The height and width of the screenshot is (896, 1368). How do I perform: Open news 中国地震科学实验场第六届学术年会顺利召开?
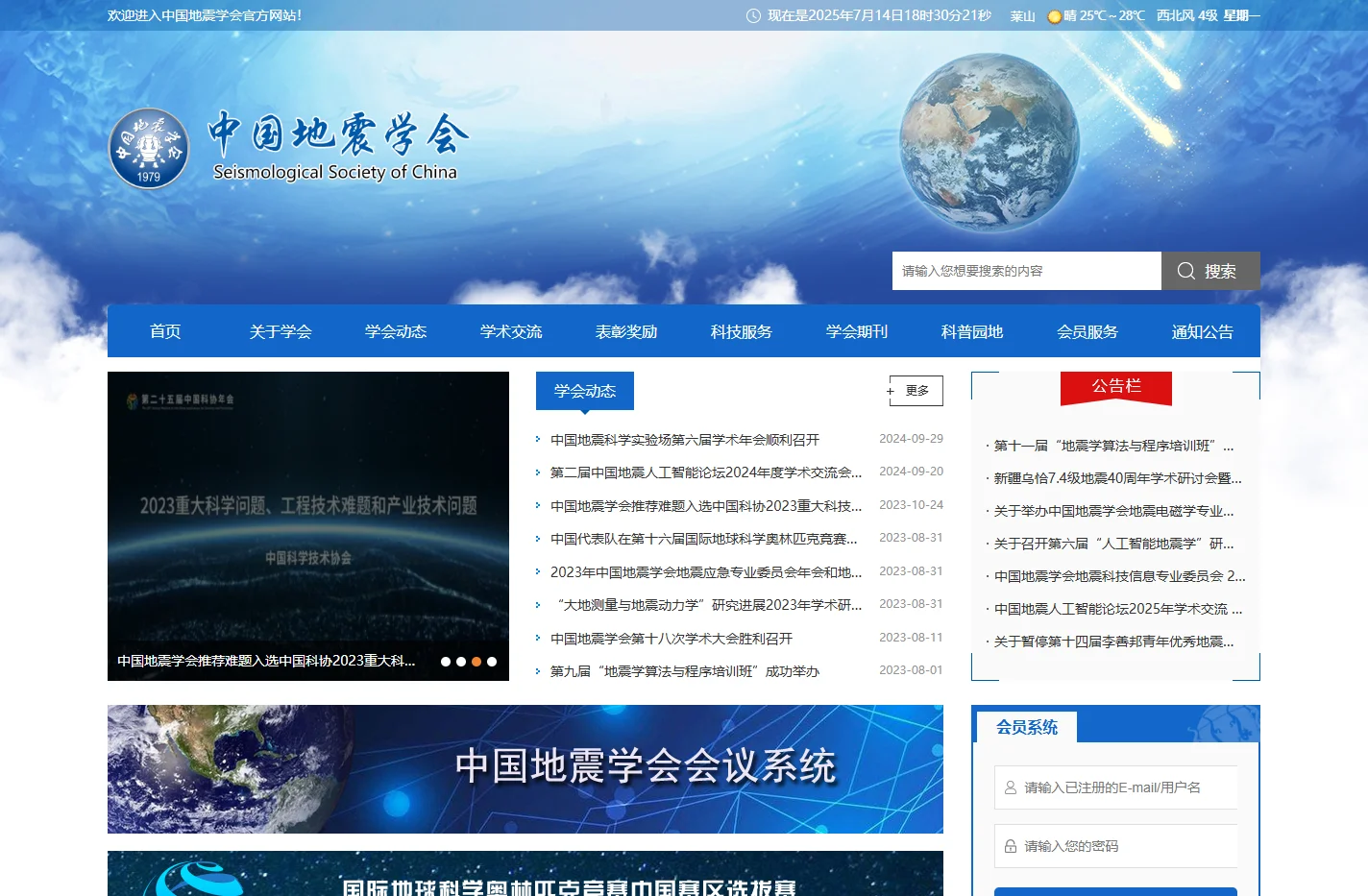click(685, 440)
